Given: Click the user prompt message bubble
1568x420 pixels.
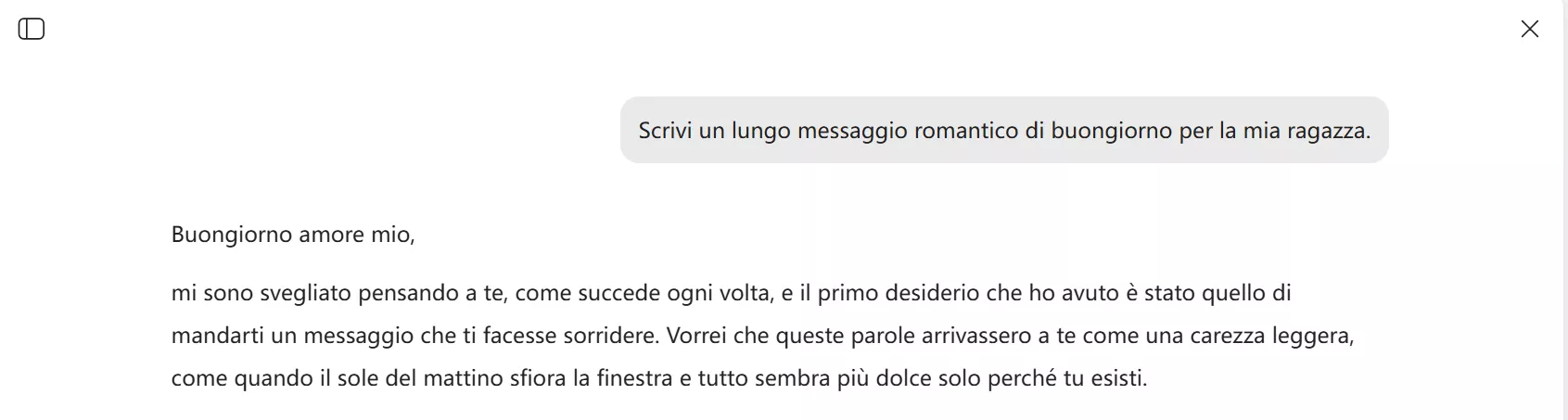Looking at the screenshot, I should coord(1003,131).
